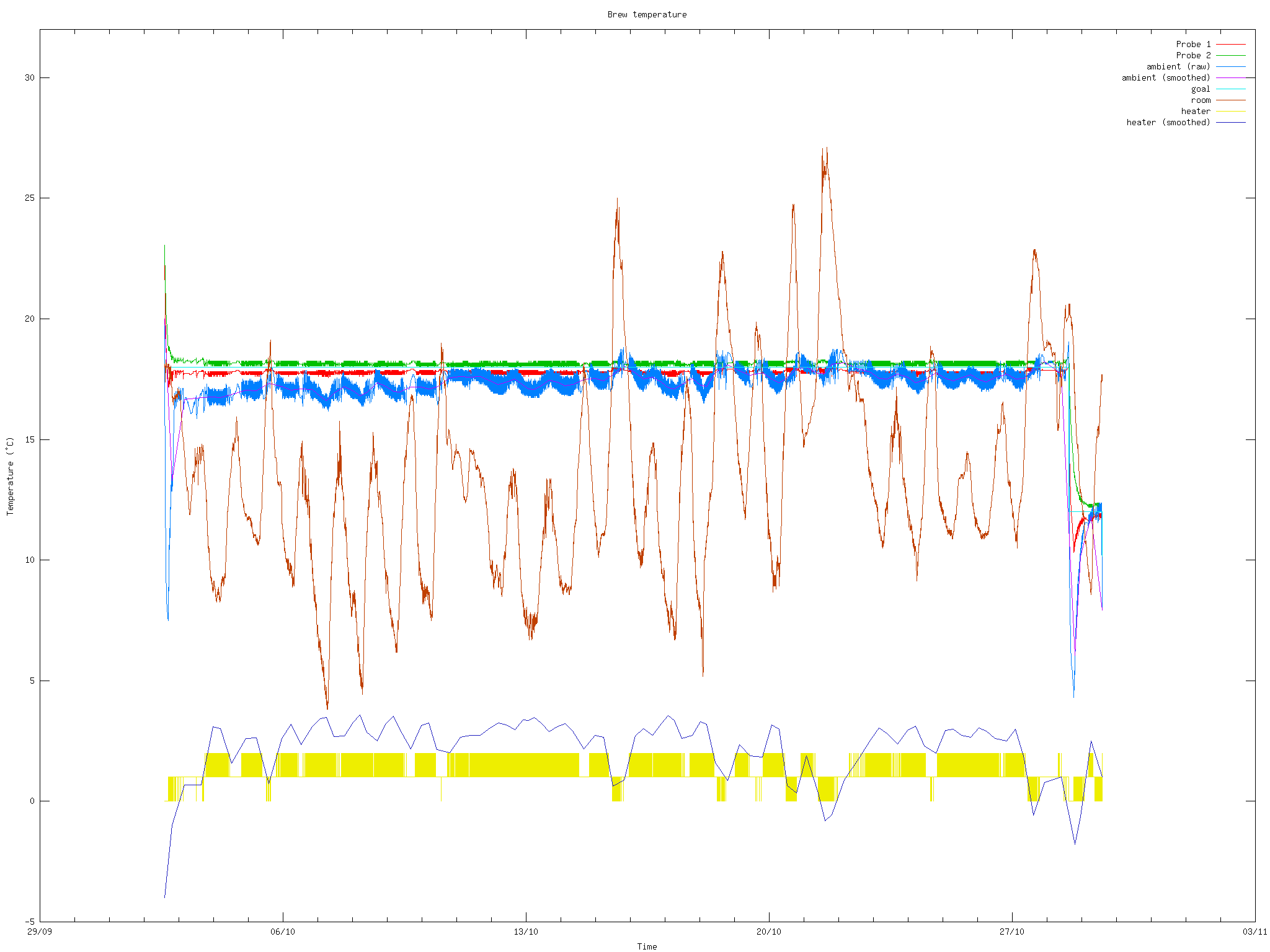Image resolution: width=1270 pixels, height=952 pixels.
Task: Select the 'room' legend label
Action: click(1201, 100)
